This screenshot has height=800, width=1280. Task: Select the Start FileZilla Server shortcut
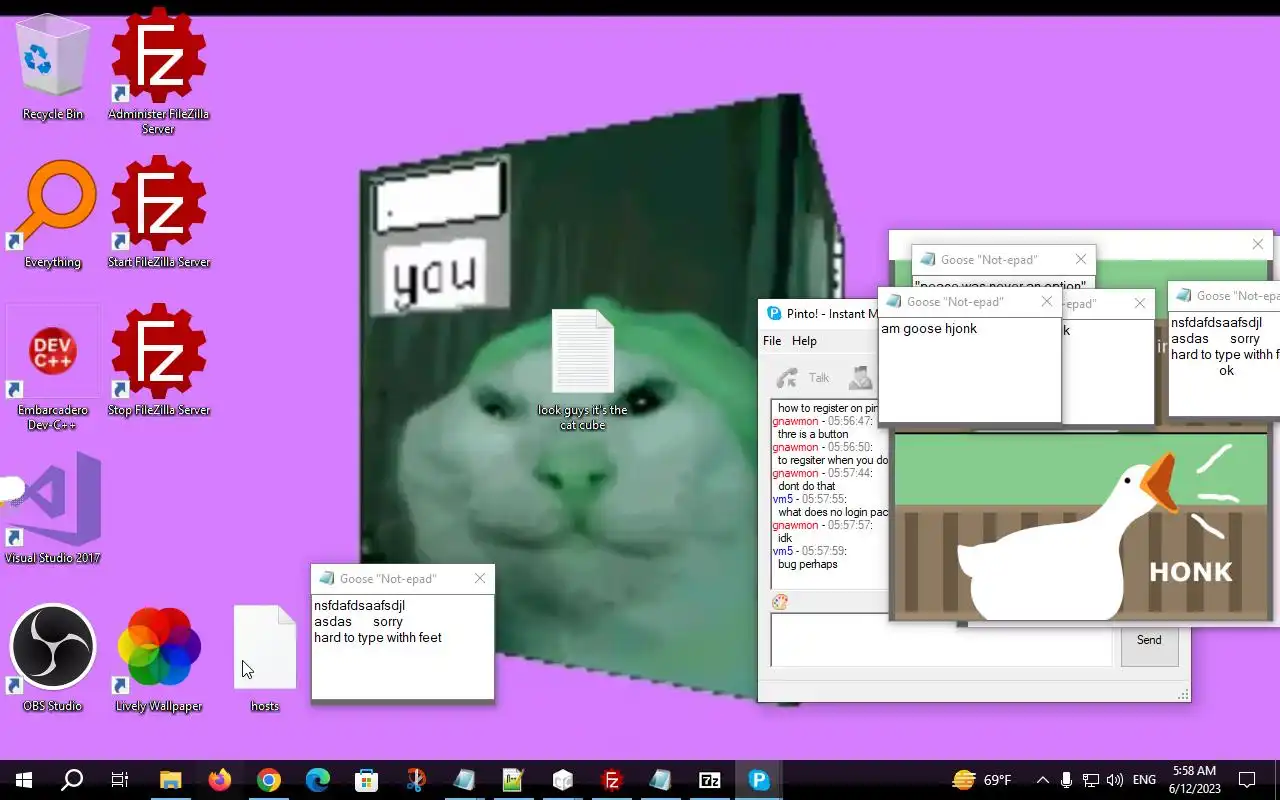[159, 212]
